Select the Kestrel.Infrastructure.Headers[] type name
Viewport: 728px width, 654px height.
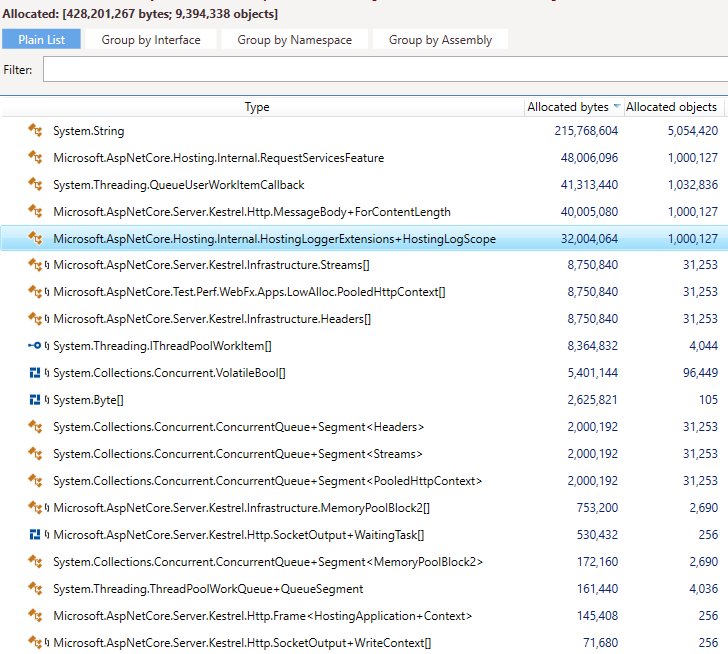(212, 319)
